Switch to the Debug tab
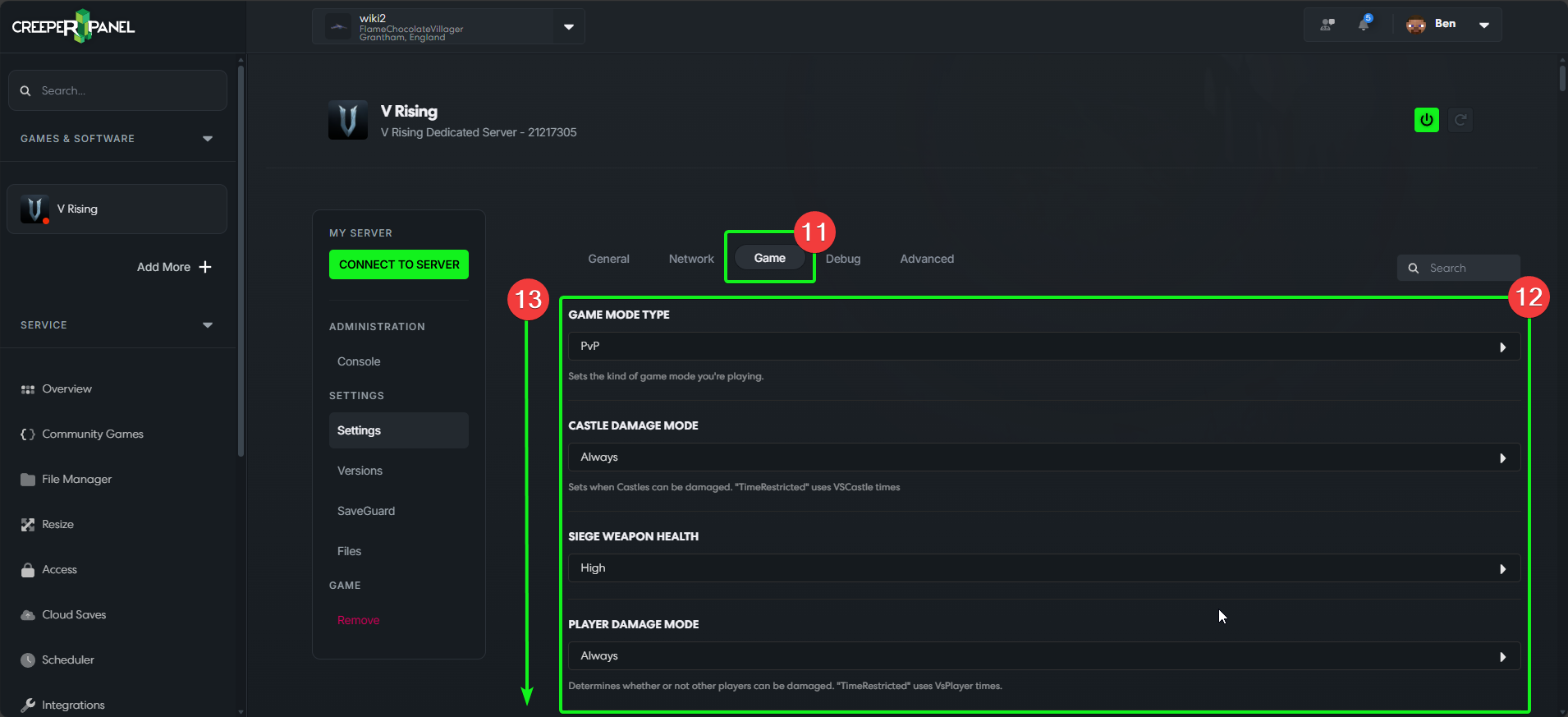The image size is (1568, 717). [x=843, y=259]
